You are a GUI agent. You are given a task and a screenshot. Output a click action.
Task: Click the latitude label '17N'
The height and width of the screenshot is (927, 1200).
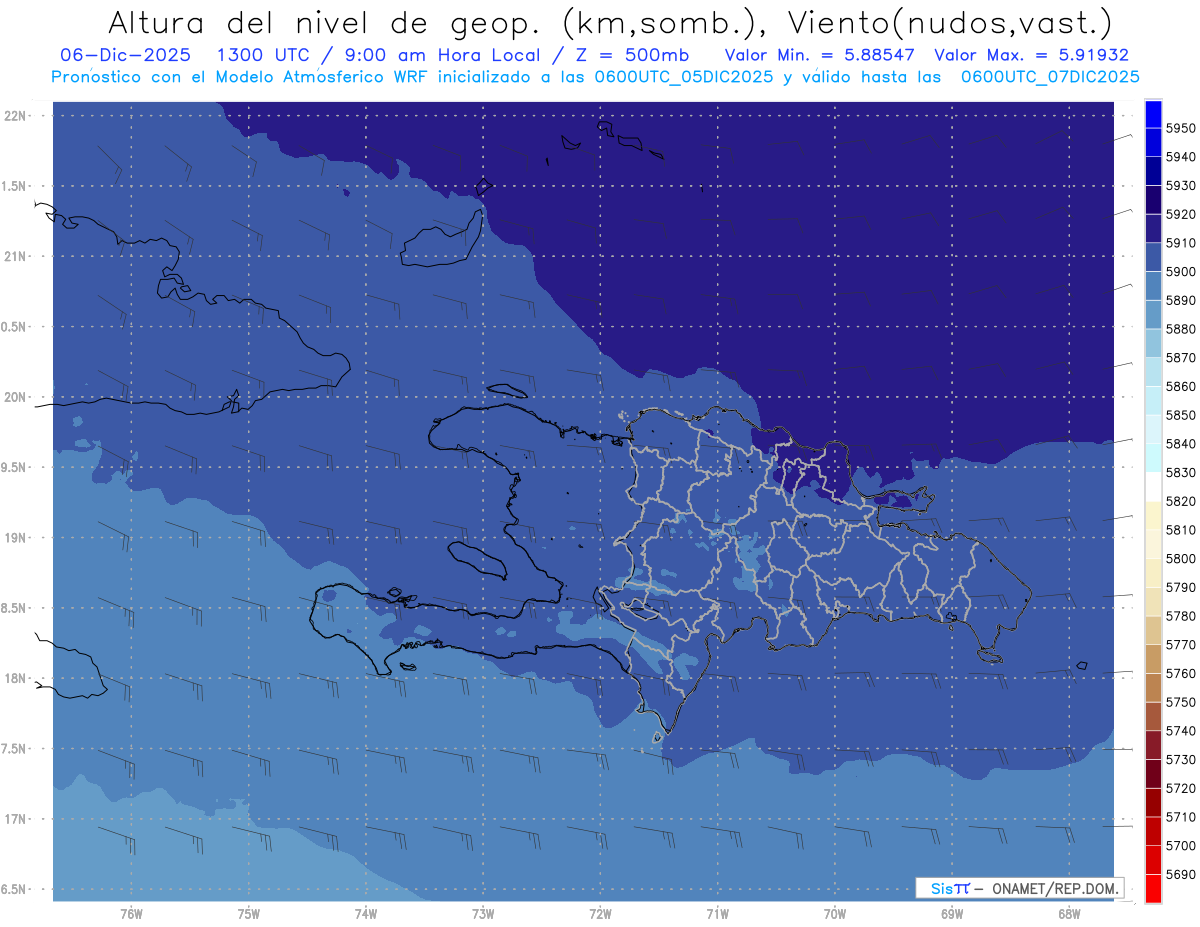[15, 819]
